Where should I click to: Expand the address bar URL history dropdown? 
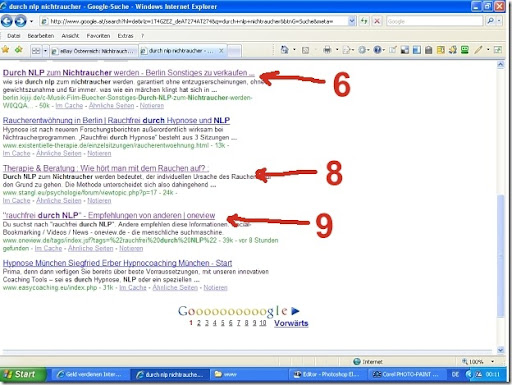[352, 21]
